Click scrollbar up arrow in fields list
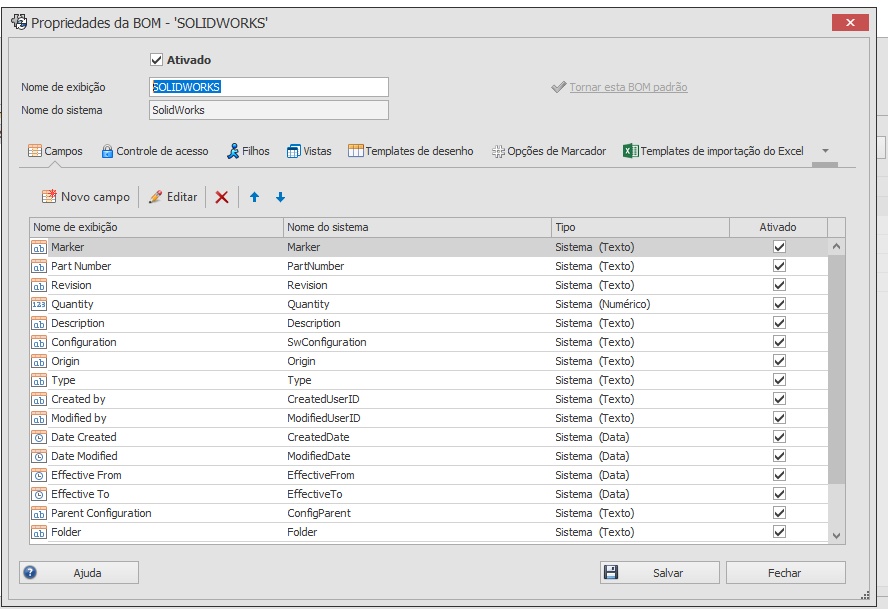This screenshot has width=888, height=609. (x=836, y=247)
